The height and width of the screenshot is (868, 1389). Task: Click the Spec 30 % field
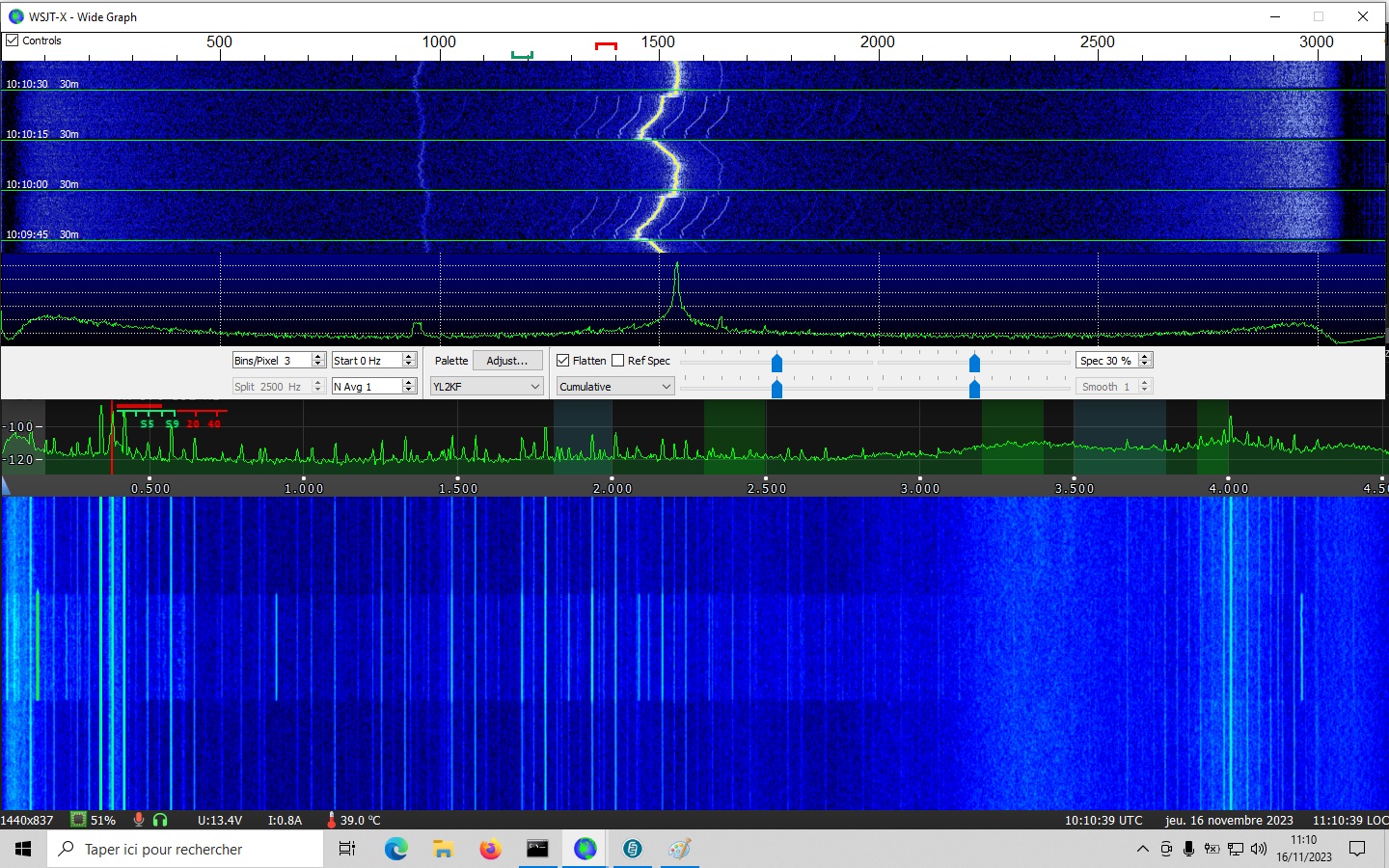[1107, 360]
